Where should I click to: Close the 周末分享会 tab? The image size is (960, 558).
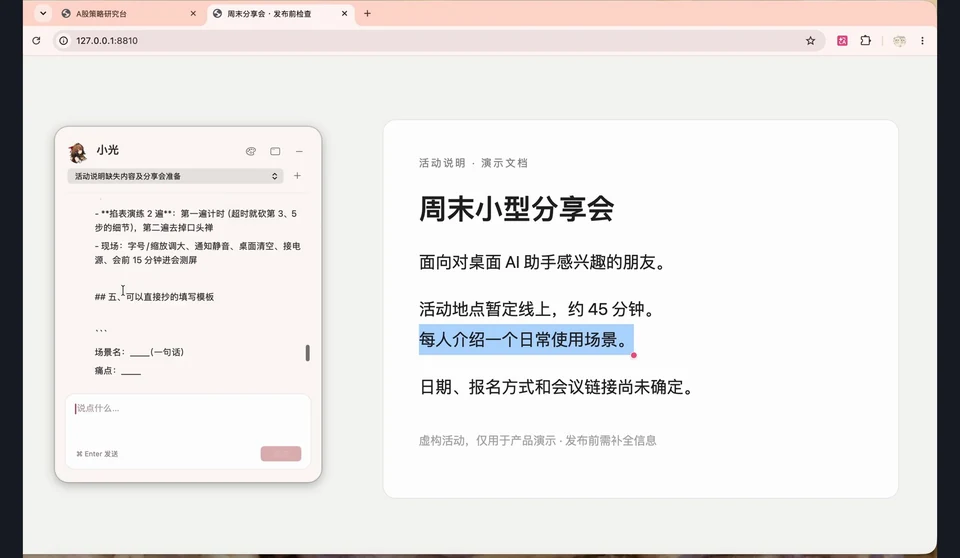point(344,13)
